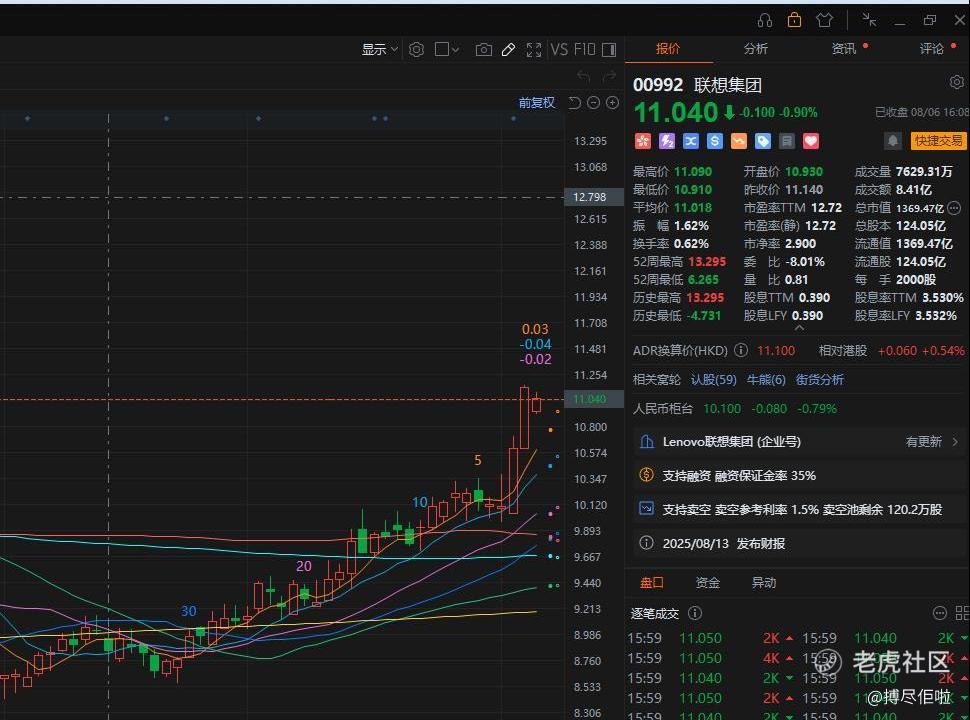The width and height of the screenshot is (970, 720).
Task: Click the 前复权 adjustment setting
Action: coord(536,103)
